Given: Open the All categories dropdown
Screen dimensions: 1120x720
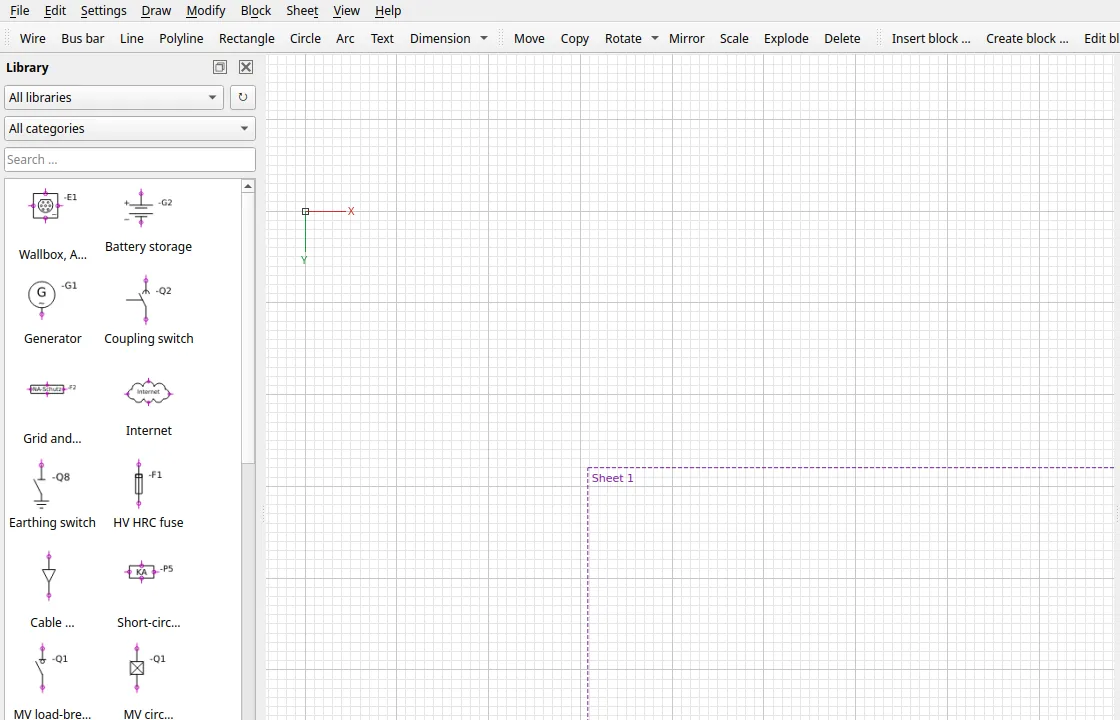Looking at the screenshot, I should click(x=130, y=129).
